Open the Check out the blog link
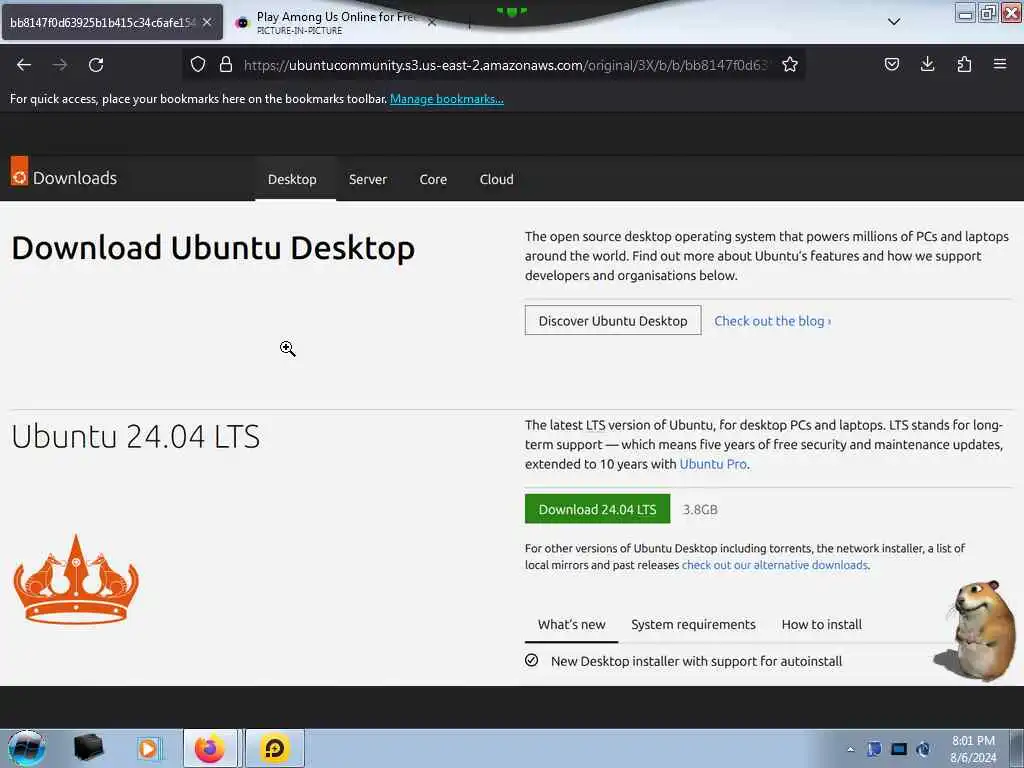1024x768 pixels. tap(773, 321)
